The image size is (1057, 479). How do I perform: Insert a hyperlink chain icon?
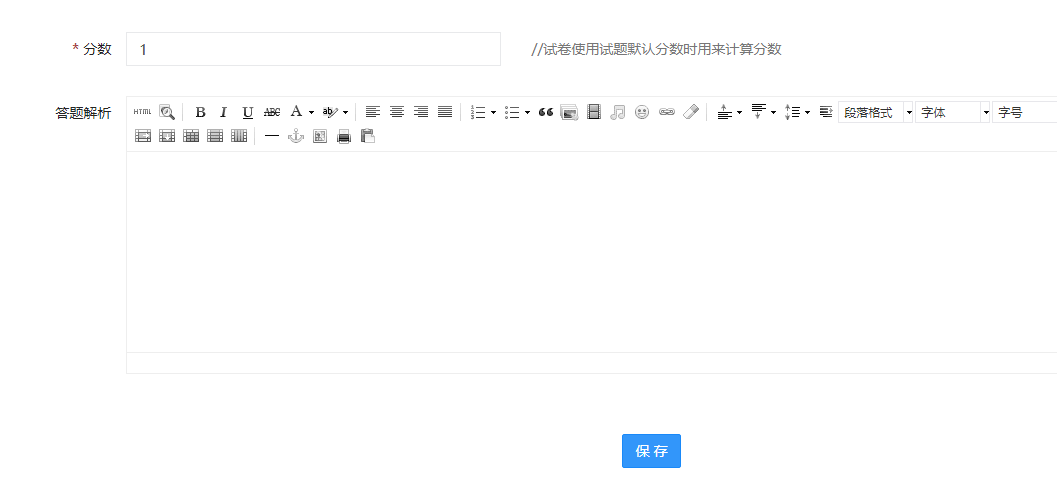click(x=667, y=113)
